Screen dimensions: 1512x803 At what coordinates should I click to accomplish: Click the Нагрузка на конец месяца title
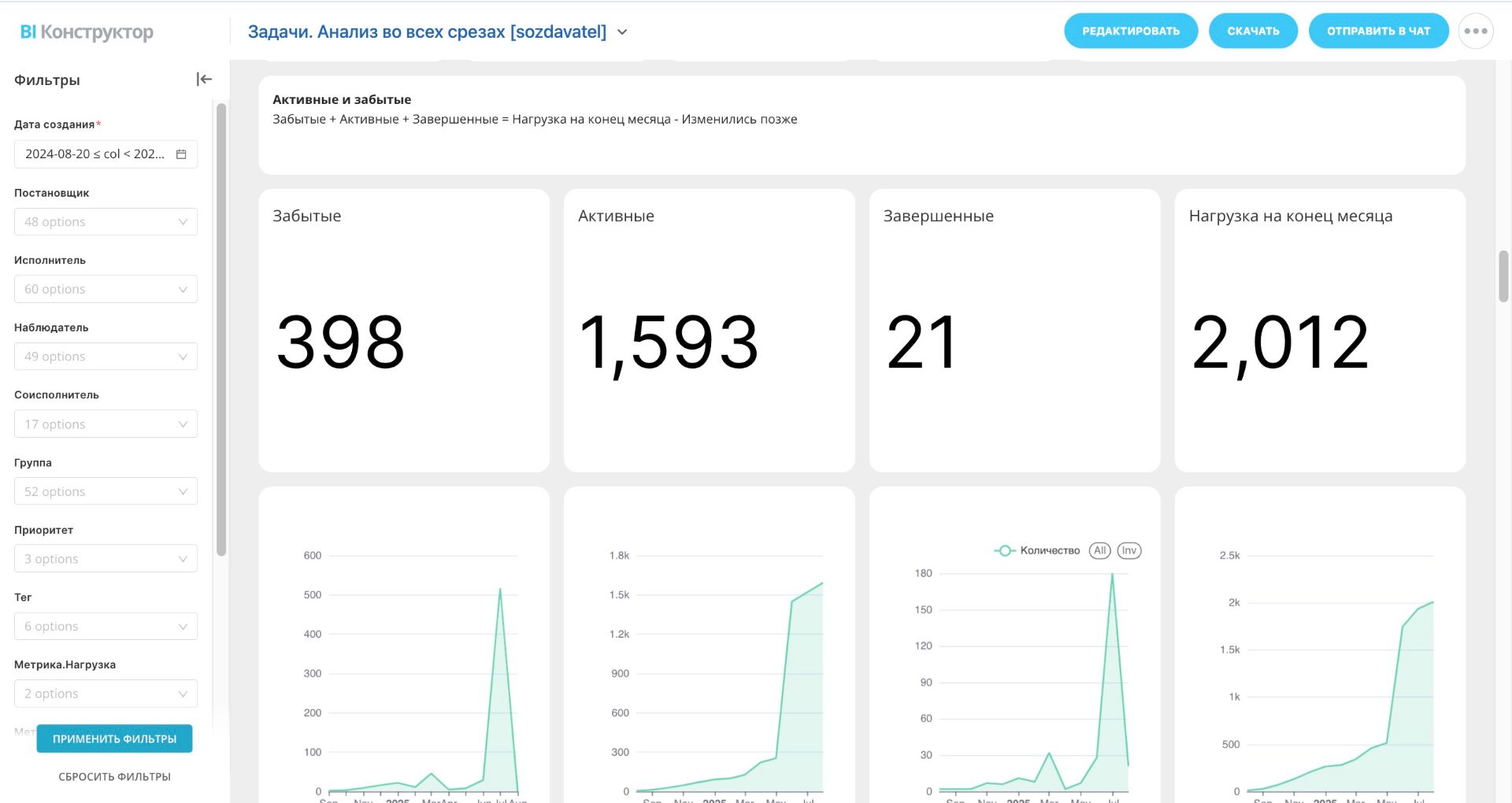coord(1291,216)
